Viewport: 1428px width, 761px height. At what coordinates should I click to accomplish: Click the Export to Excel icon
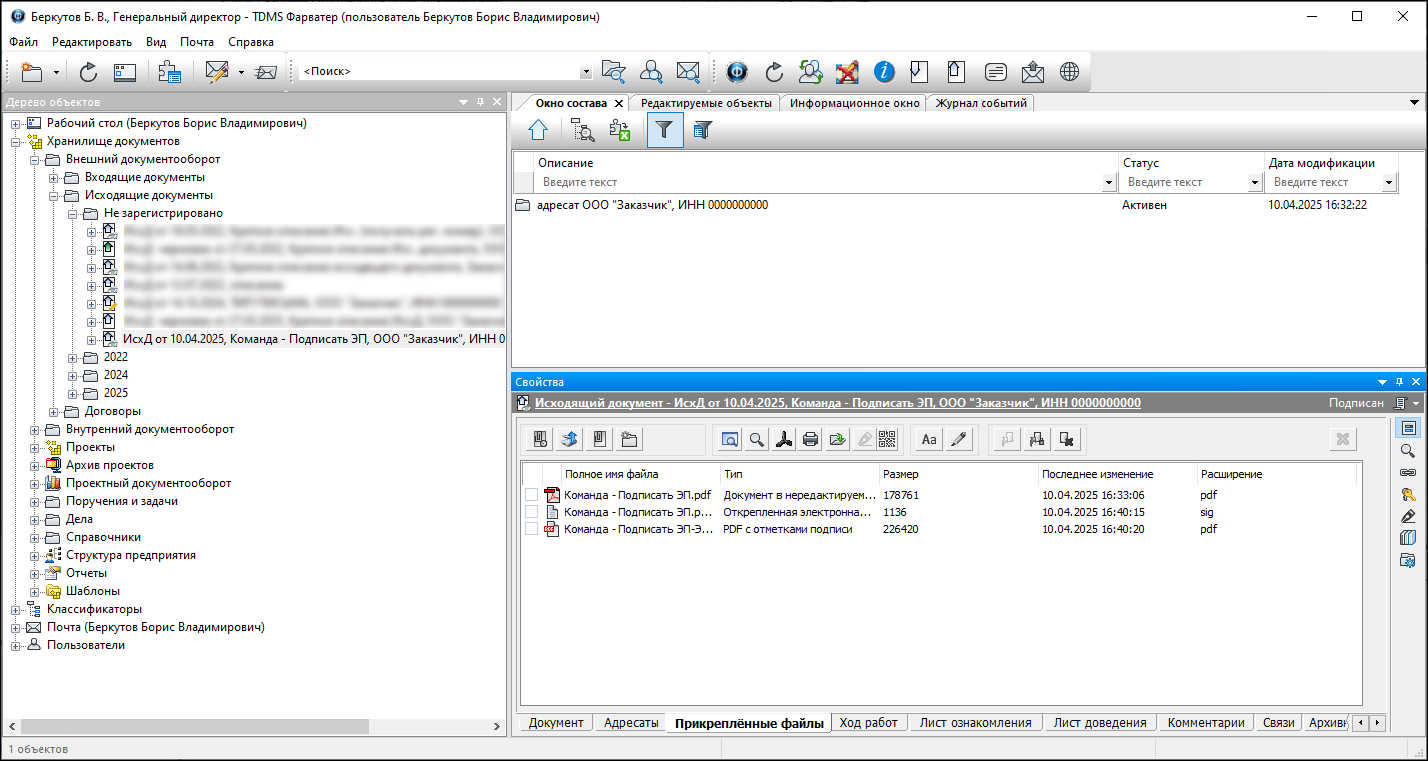[620, 130]
